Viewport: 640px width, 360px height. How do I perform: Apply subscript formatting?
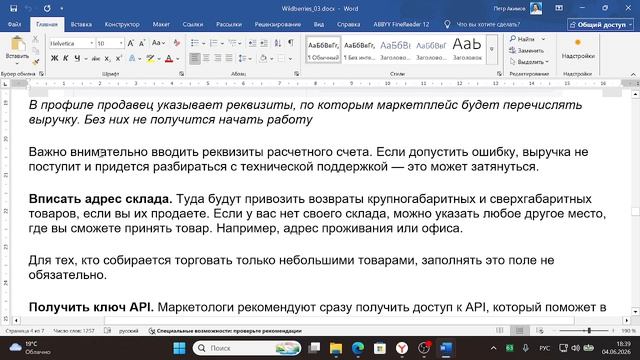click(x=107, y=59)
